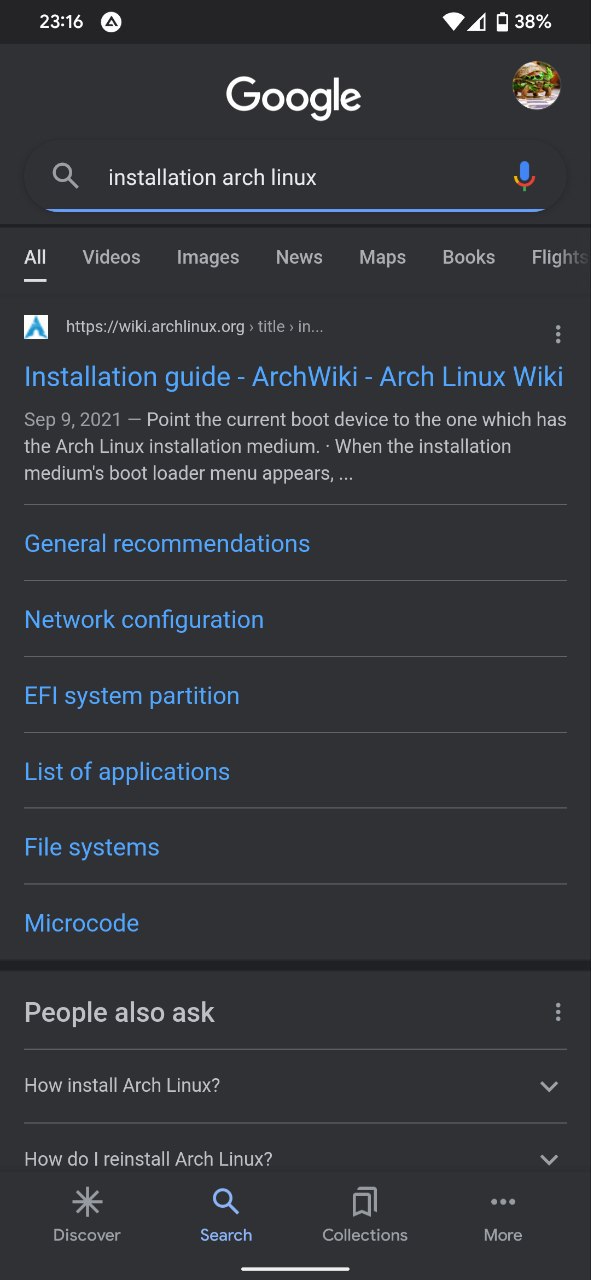Switch to the Images tab

(208, 257)
